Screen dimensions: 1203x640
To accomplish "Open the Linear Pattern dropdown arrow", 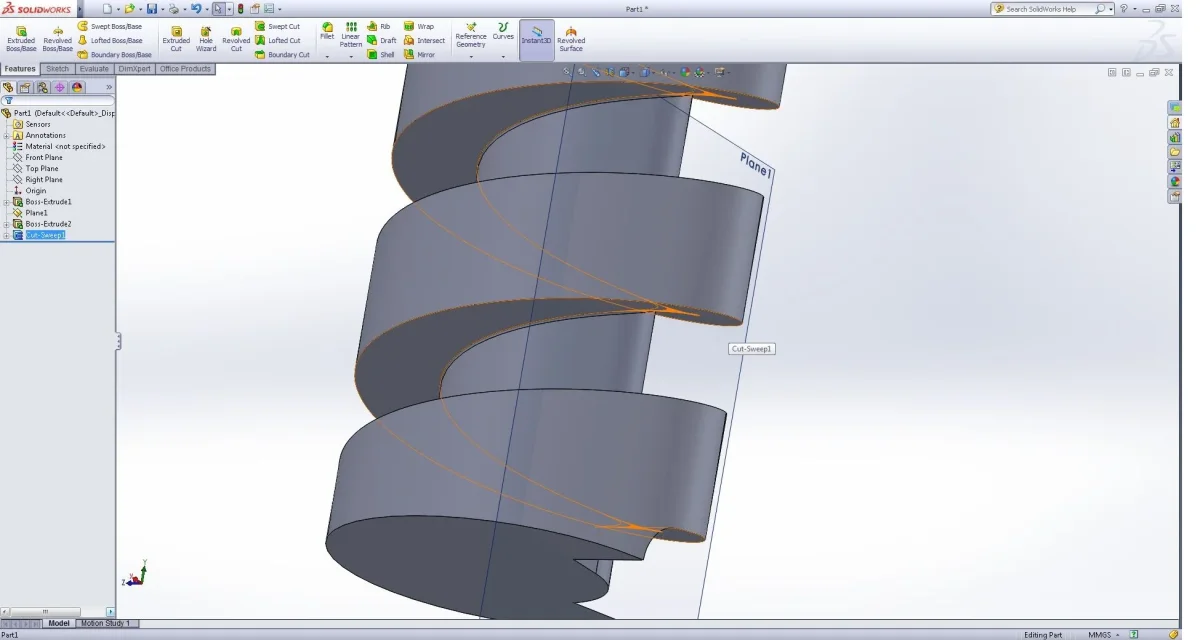I will tap(351, 57).
